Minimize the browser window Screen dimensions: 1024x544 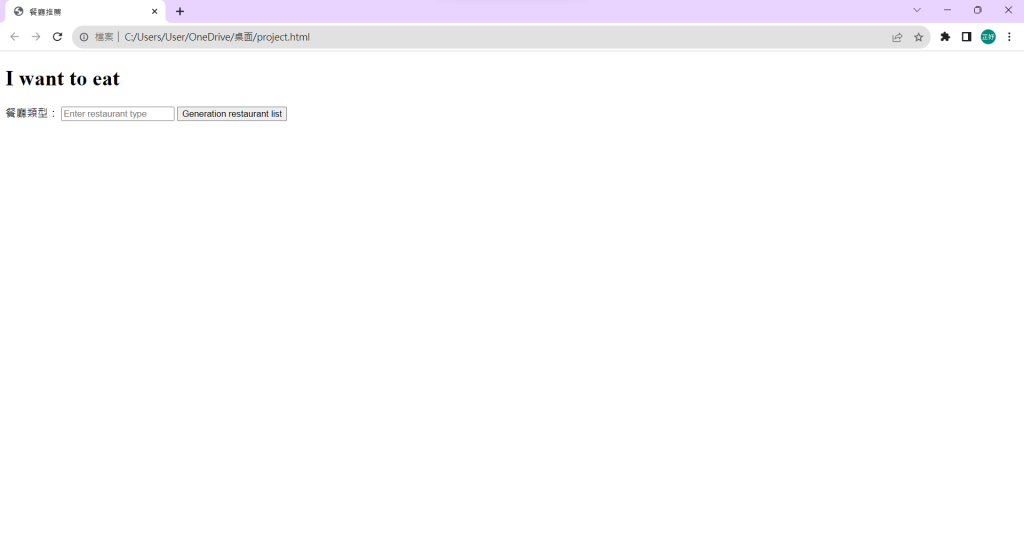(947, 10)
